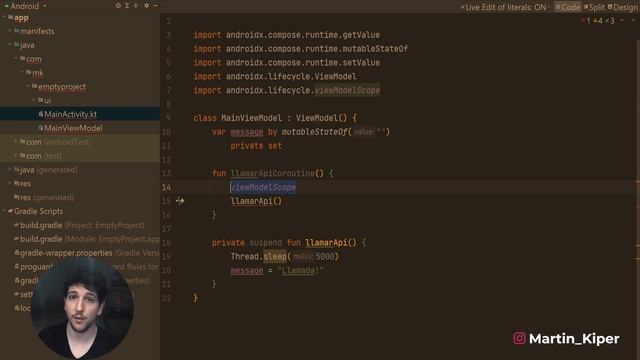
Task: Switch editor to Design view
Action: coord(622,7)
